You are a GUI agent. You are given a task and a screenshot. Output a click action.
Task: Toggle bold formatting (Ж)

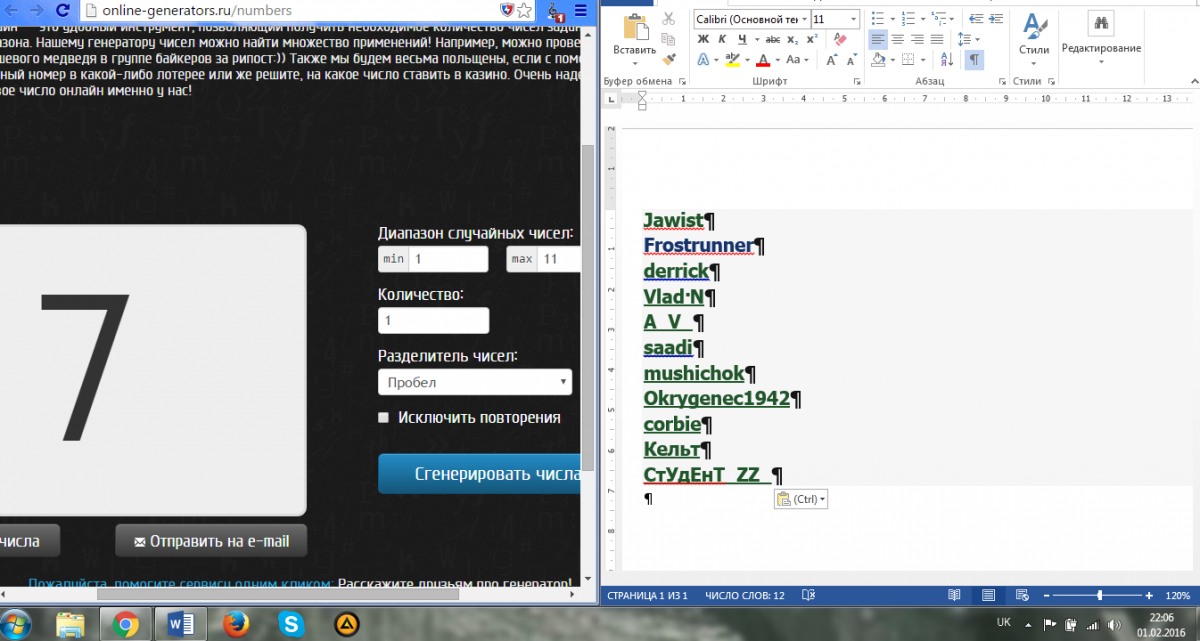pos(703,39)
